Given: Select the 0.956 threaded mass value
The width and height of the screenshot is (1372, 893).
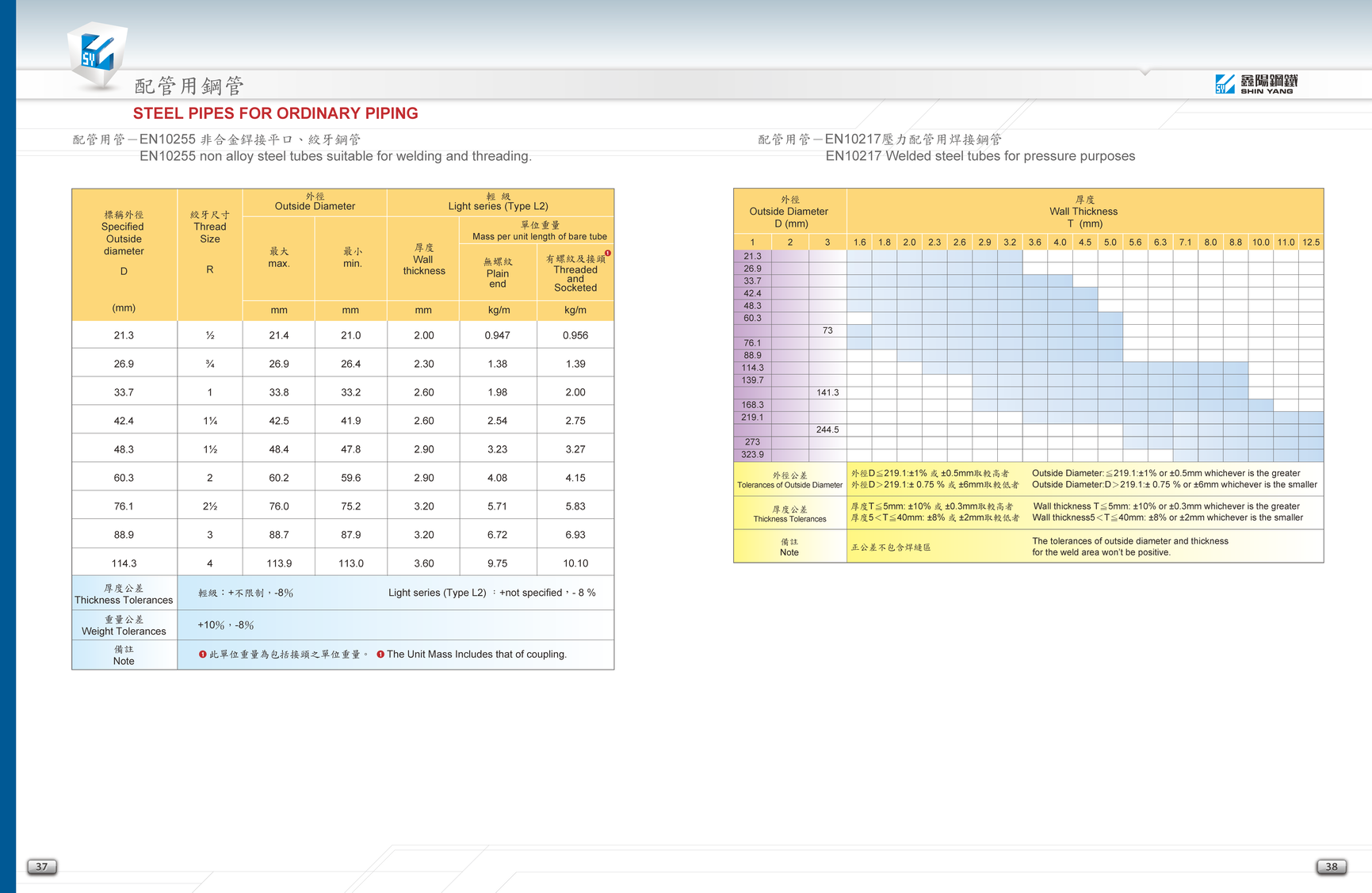Looking at the screenshot, I should tap(575, 335).
